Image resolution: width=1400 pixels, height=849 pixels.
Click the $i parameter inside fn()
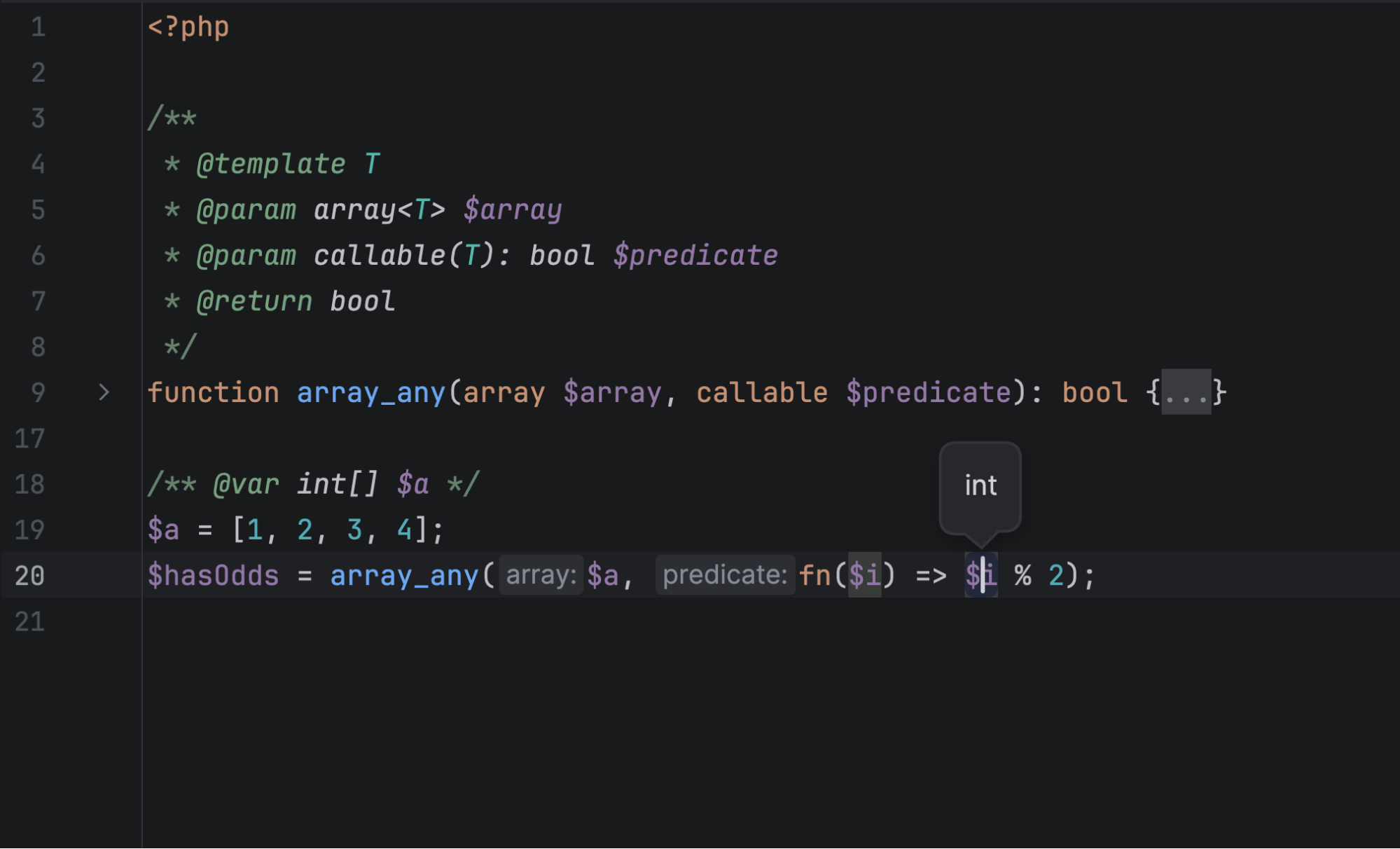864,576
